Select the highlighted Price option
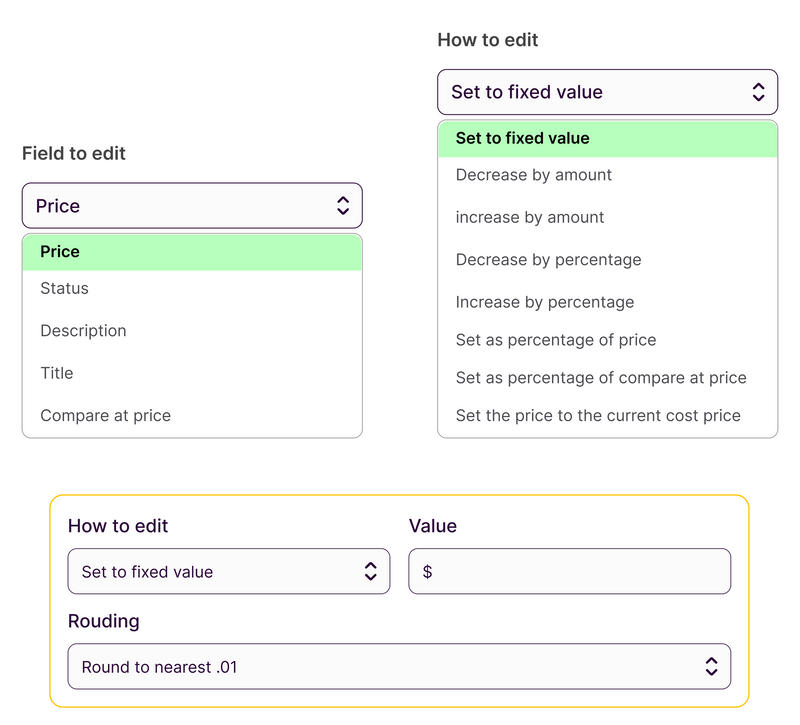This screenshot has width=800, height=725. tap(53, 251)
